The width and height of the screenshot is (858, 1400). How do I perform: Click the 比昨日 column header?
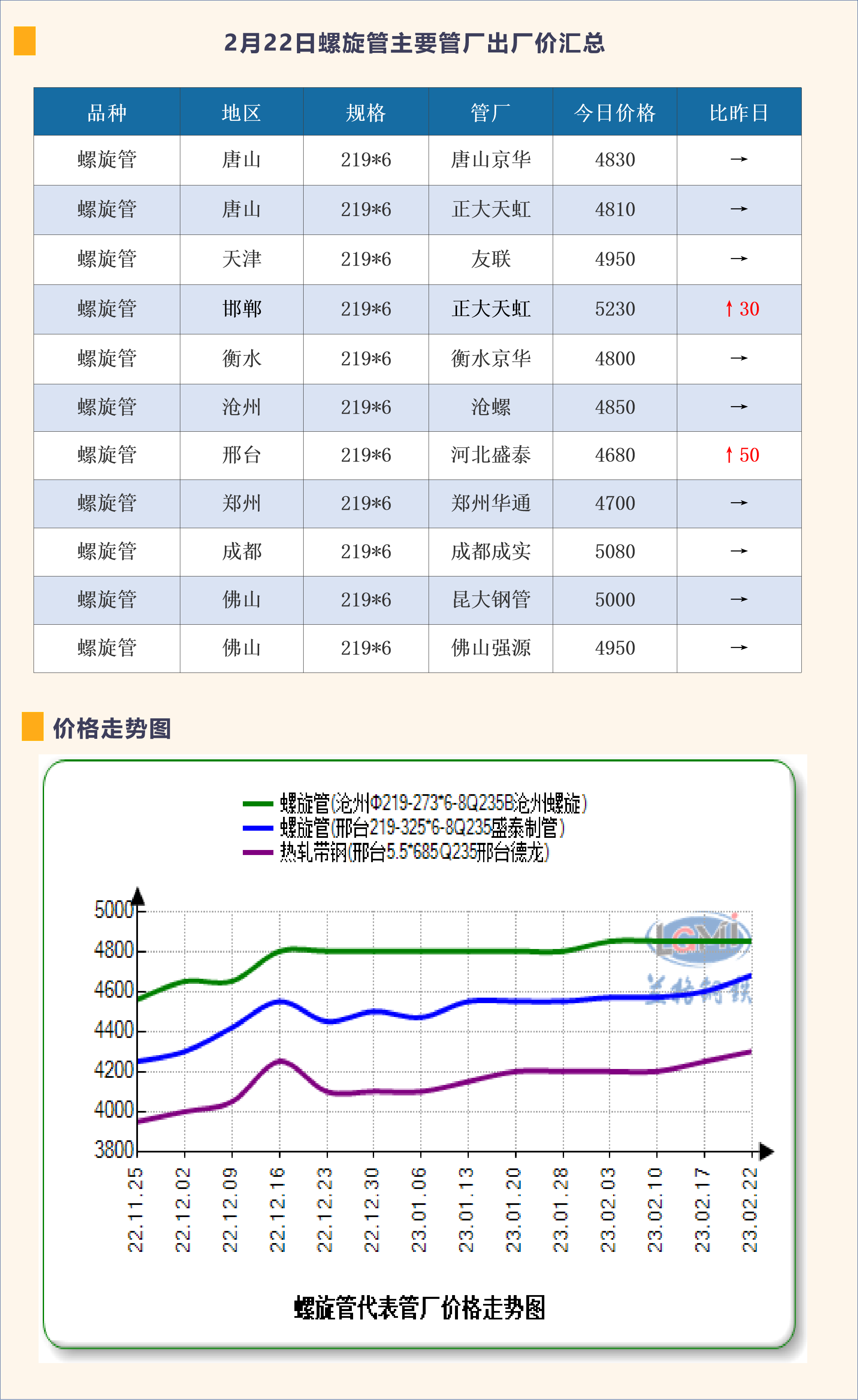click(x=739, y=112)
